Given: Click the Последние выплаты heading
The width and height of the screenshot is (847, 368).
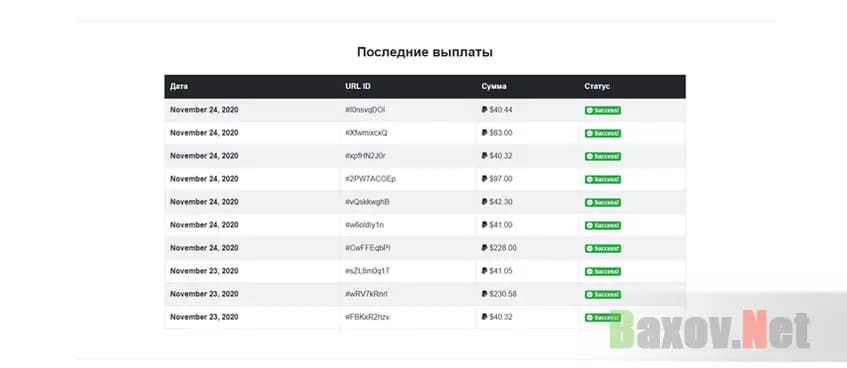Looking at the screenshot, I should pyautogui.click(x=425, y=52).
